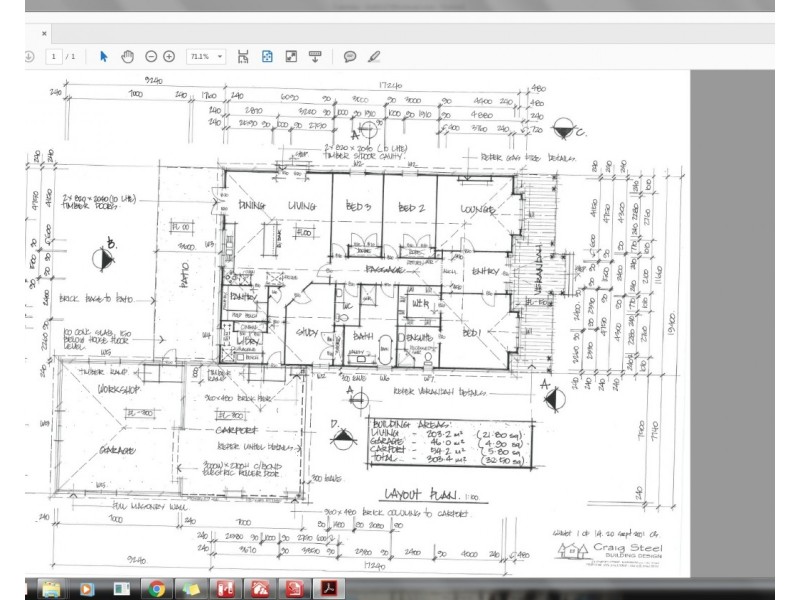Screen dimensions: 800x600
Task: Click the page number input field
Action: pos(55,57)
